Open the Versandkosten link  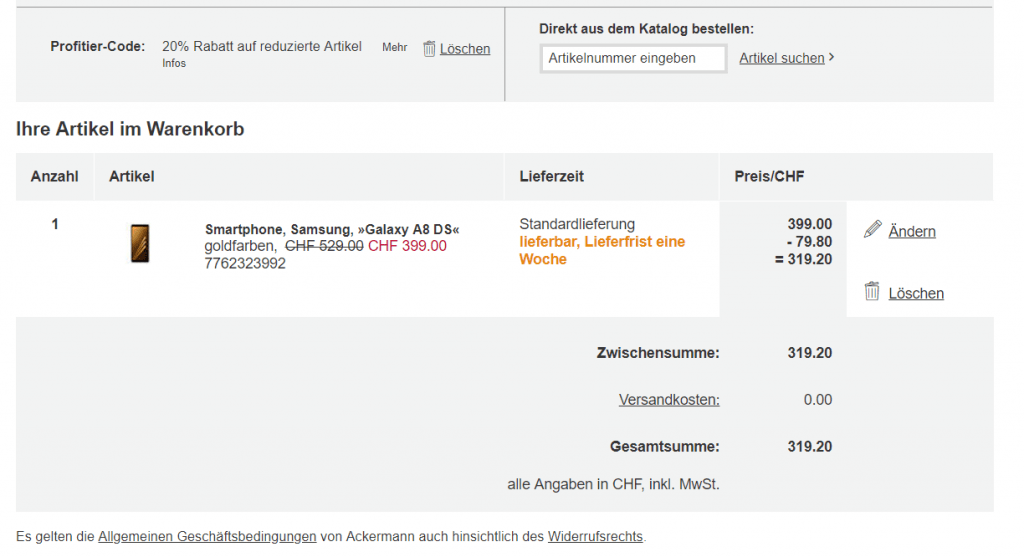(x=669, y=400)
